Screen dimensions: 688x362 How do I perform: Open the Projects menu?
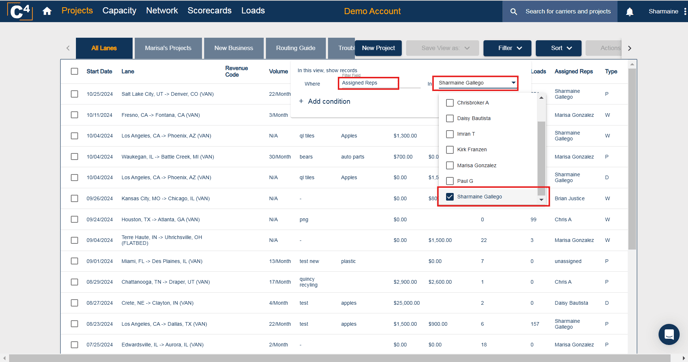click(x=77, y=11)
